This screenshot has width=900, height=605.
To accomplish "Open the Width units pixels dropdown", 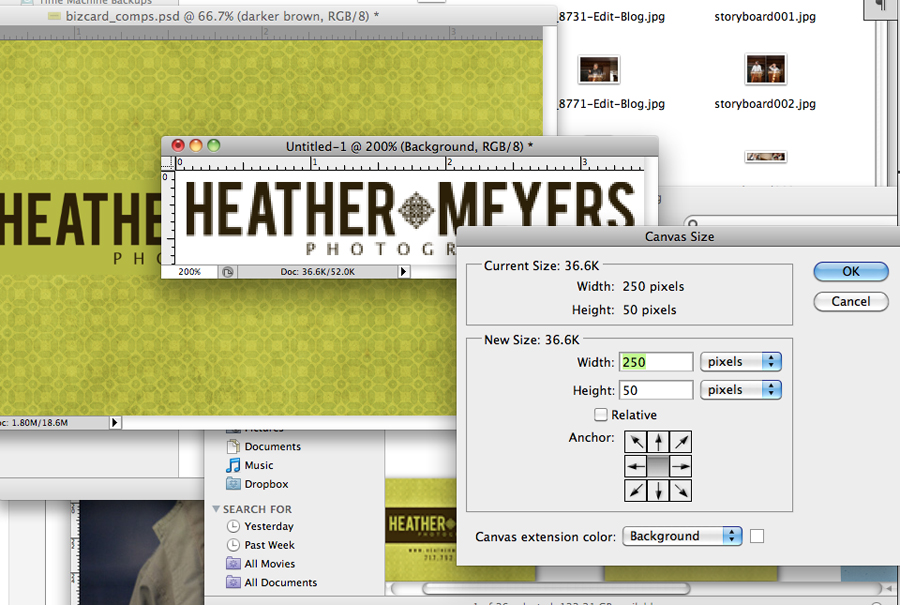I will coord(740,362).
